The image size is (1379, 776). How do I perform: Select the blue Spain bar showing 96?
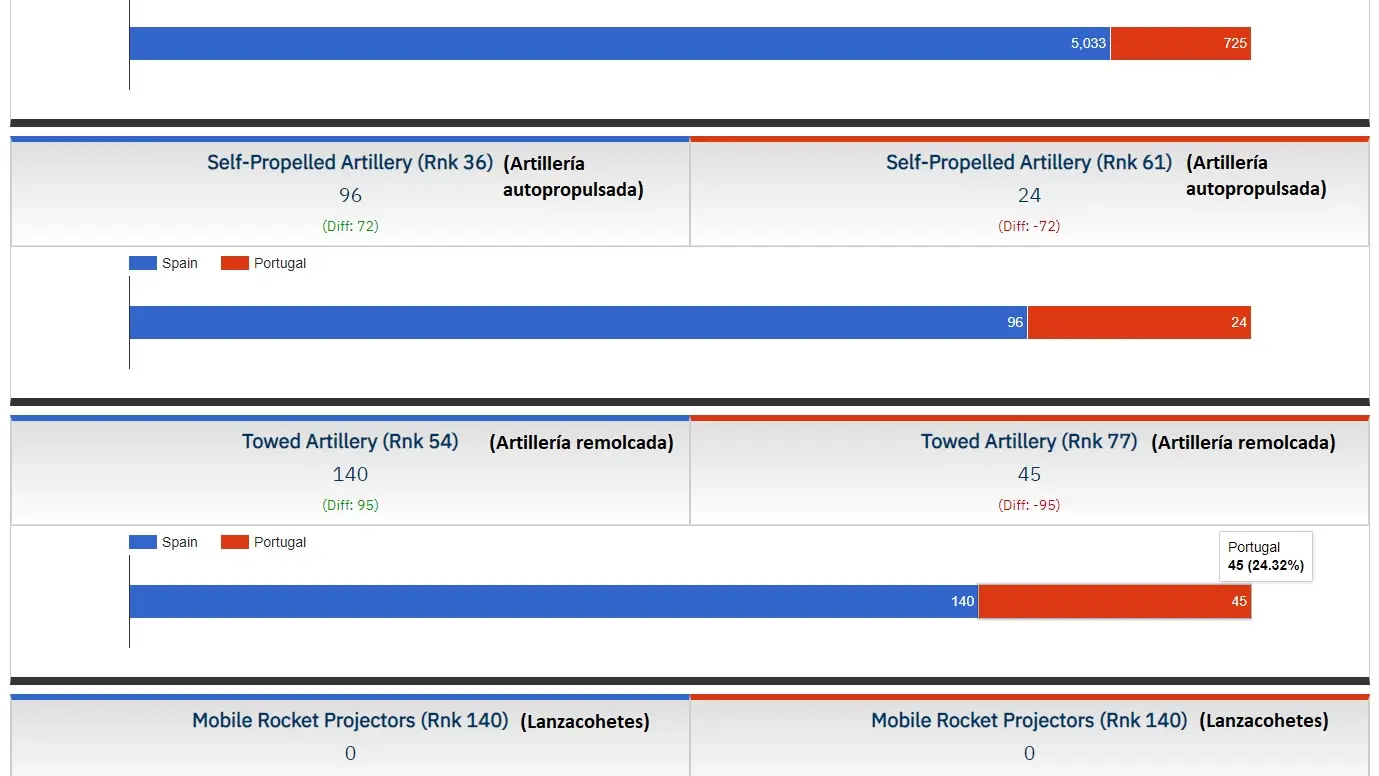point(578,323)
